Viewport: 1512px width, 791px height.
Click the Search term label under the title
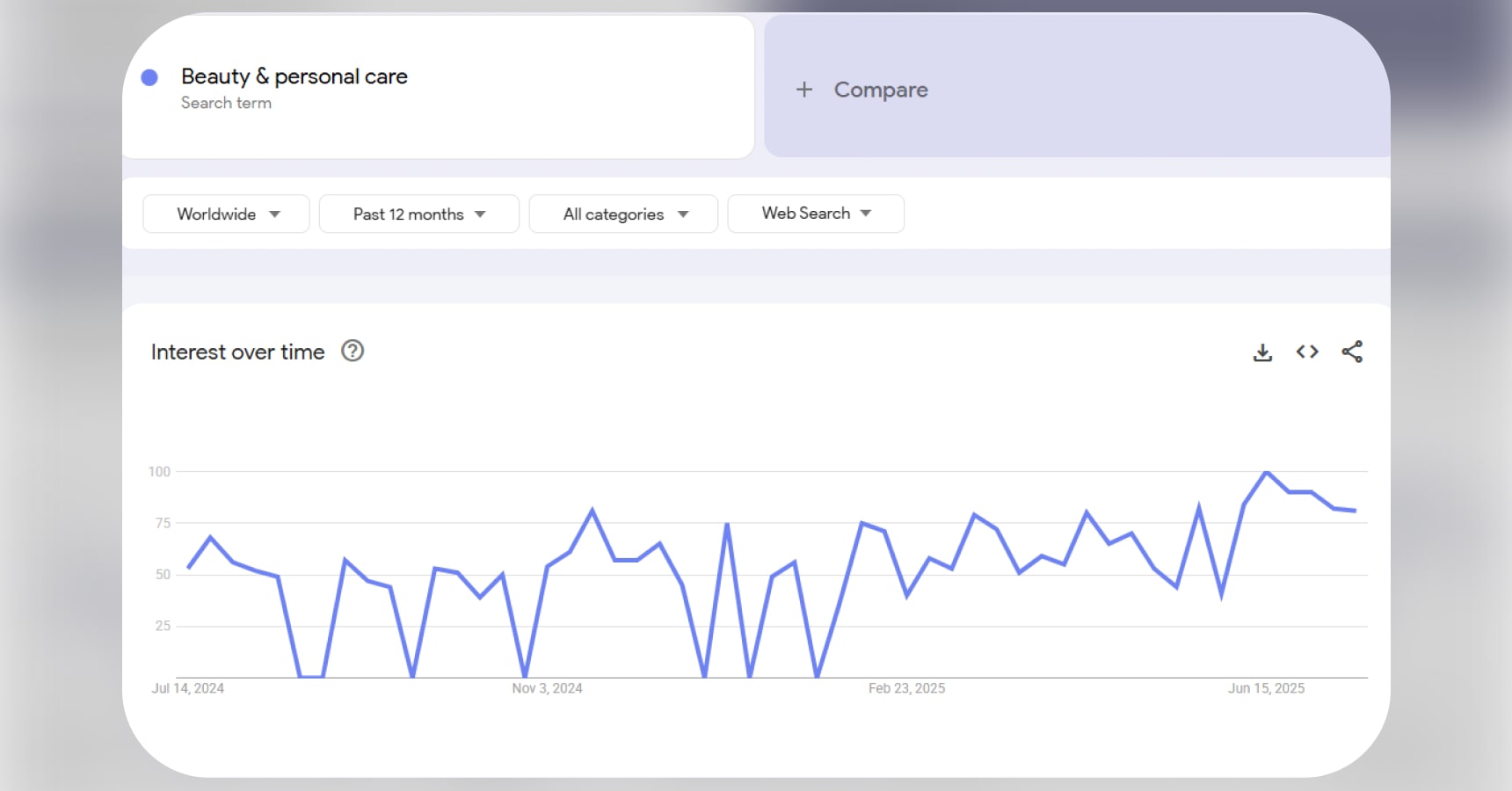(x=226, y=103)
